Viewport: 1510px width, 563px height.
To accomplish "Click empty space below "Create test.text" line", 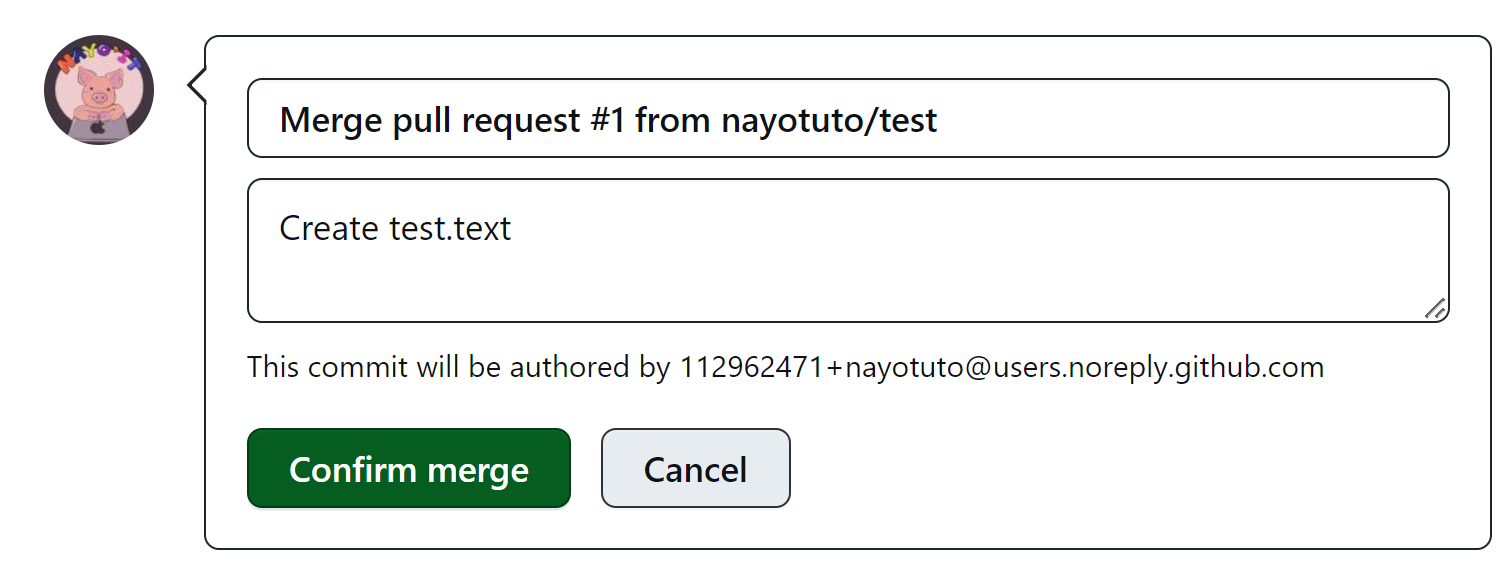I will (x=848, y=284).
